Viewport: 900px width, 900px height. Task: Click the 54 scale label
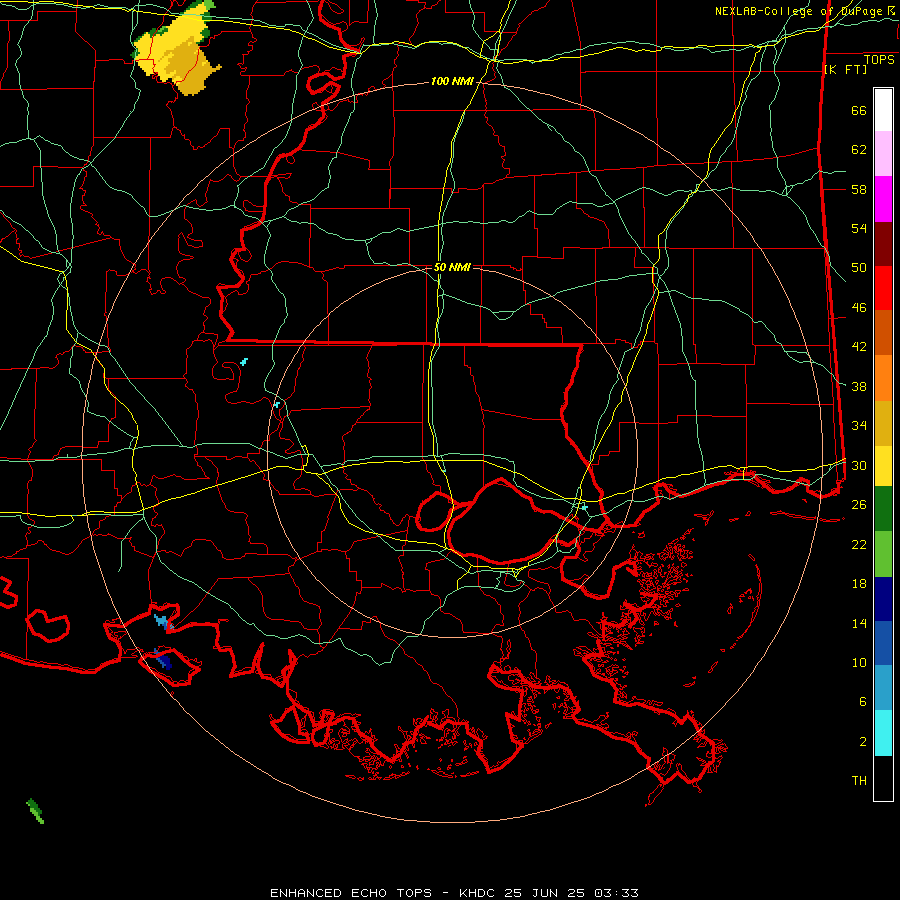[x=859, y=228]
